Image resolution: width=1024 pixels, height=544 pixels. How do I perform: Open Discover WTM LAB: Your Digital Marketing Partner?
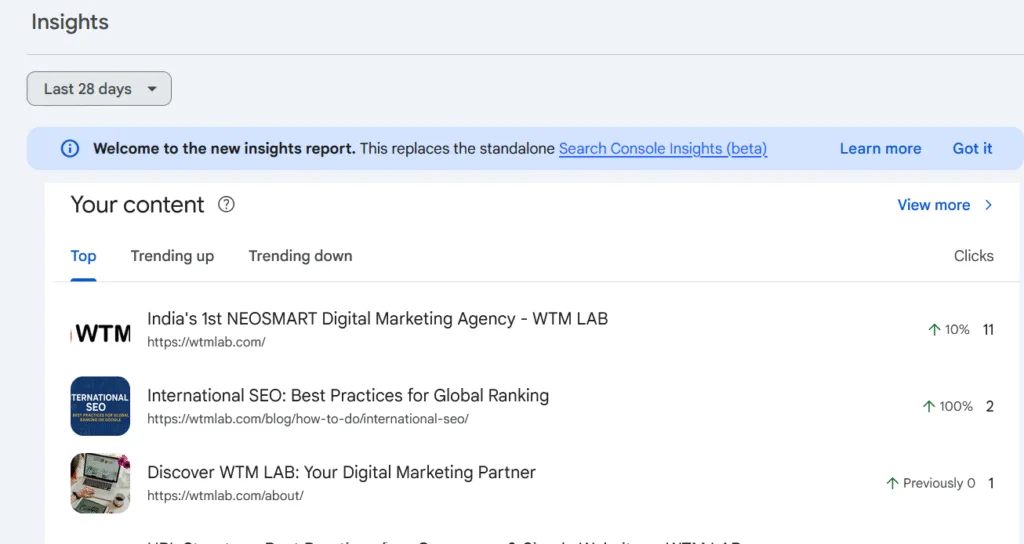[342, 472]
